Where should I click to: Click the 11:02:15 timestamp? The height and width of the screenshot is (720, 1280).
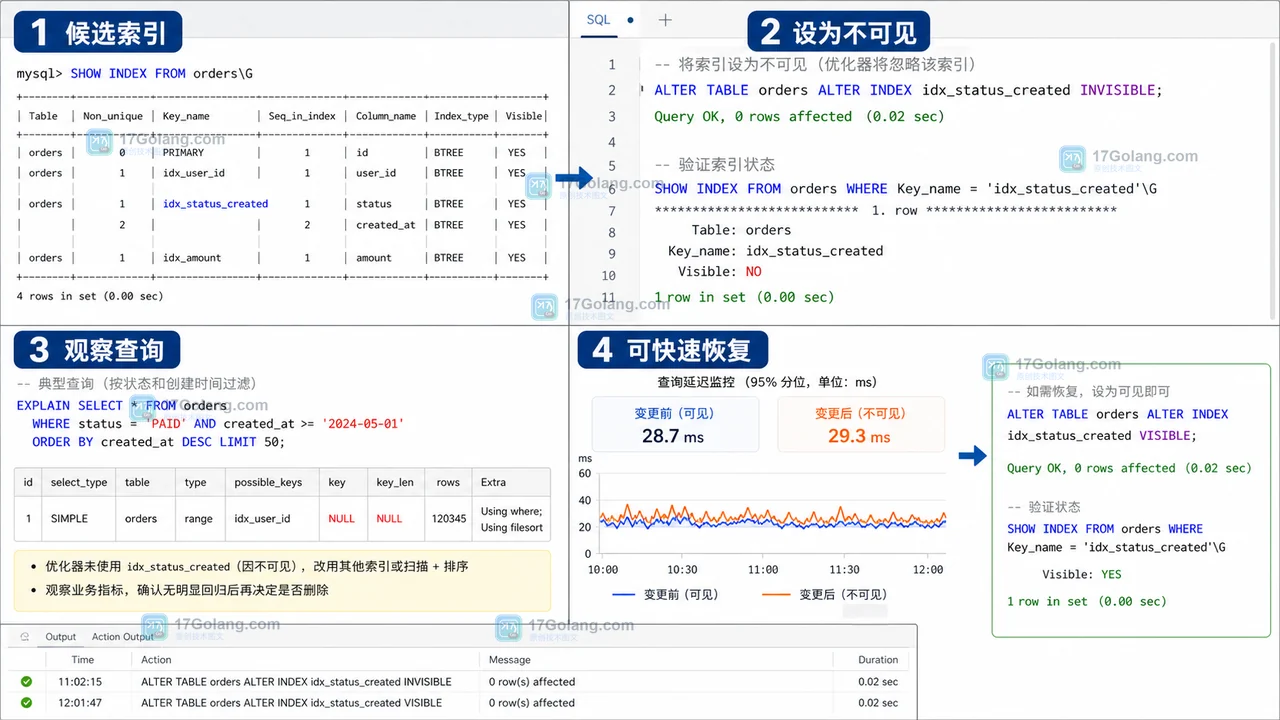pos(80,682)
